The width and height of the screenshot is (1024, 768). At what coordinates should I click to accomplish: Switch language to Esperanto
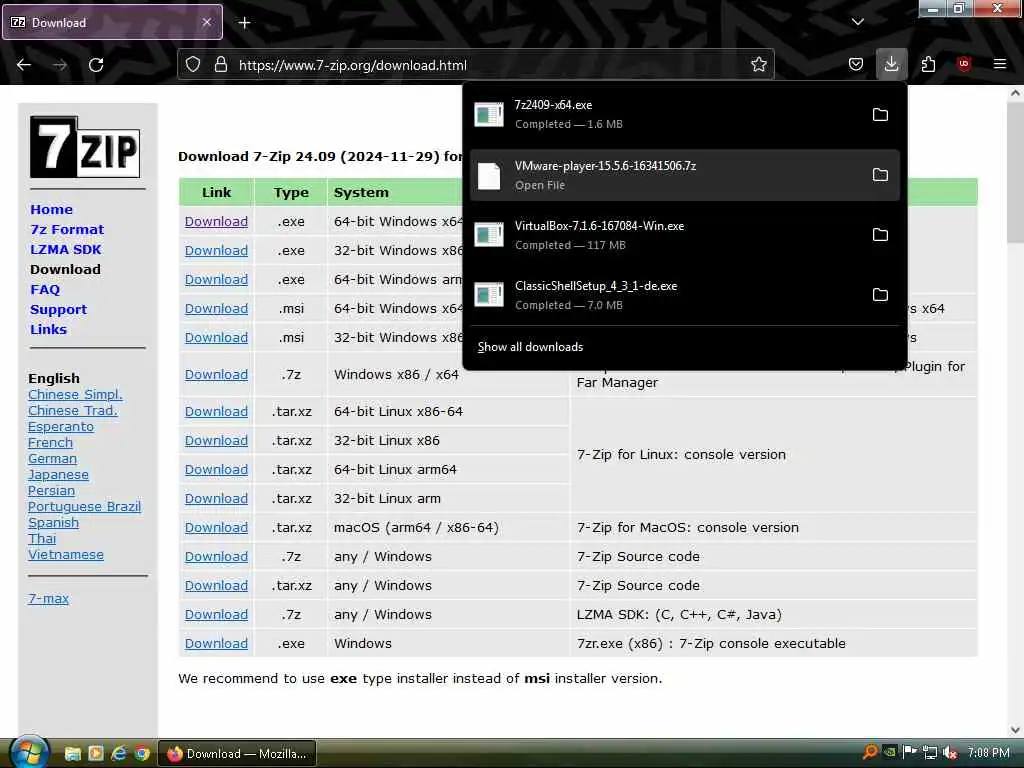(x=61, y=426)
